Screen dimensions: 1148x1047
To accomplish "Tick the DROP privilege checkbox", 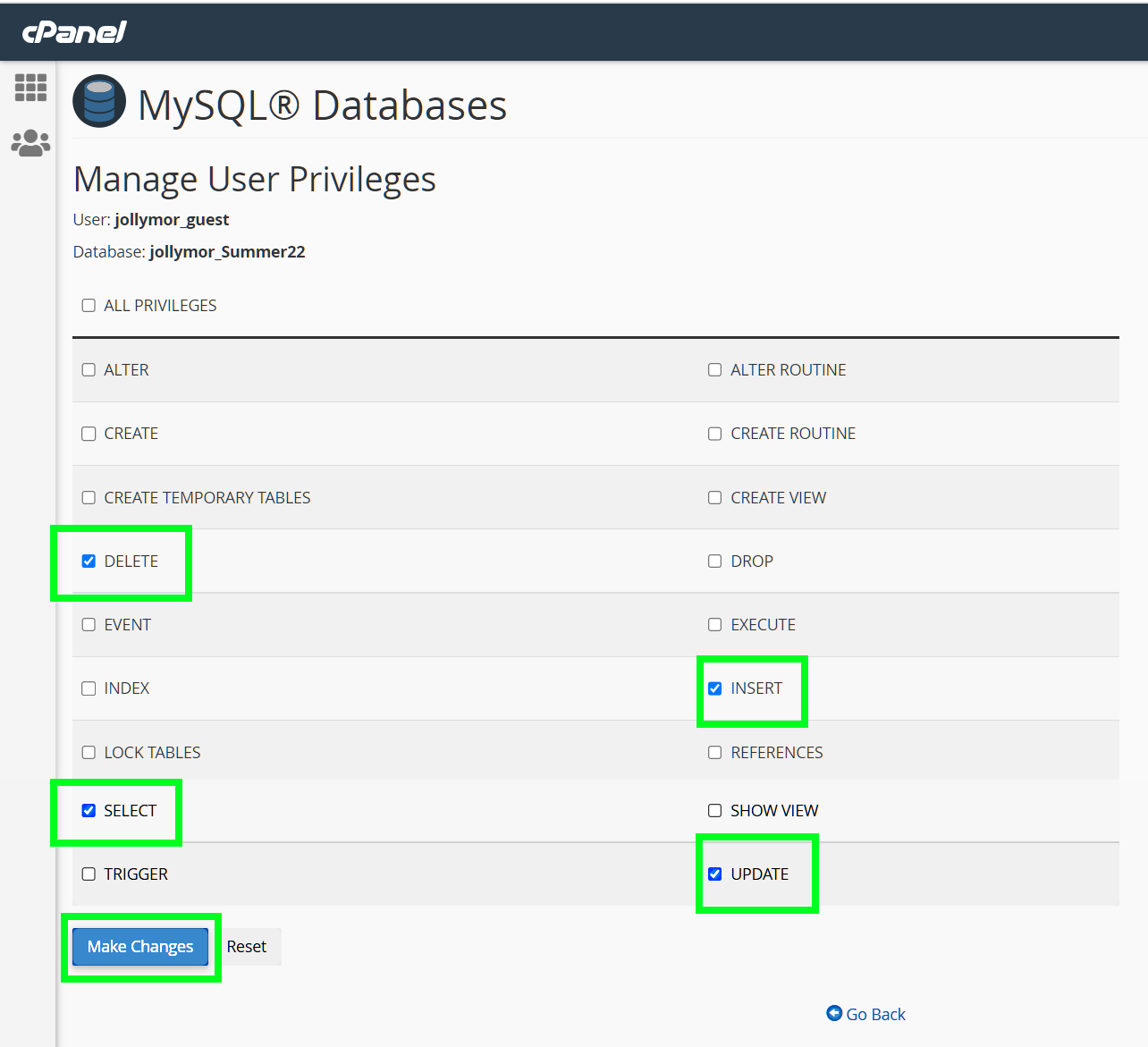I will (715, 561).
